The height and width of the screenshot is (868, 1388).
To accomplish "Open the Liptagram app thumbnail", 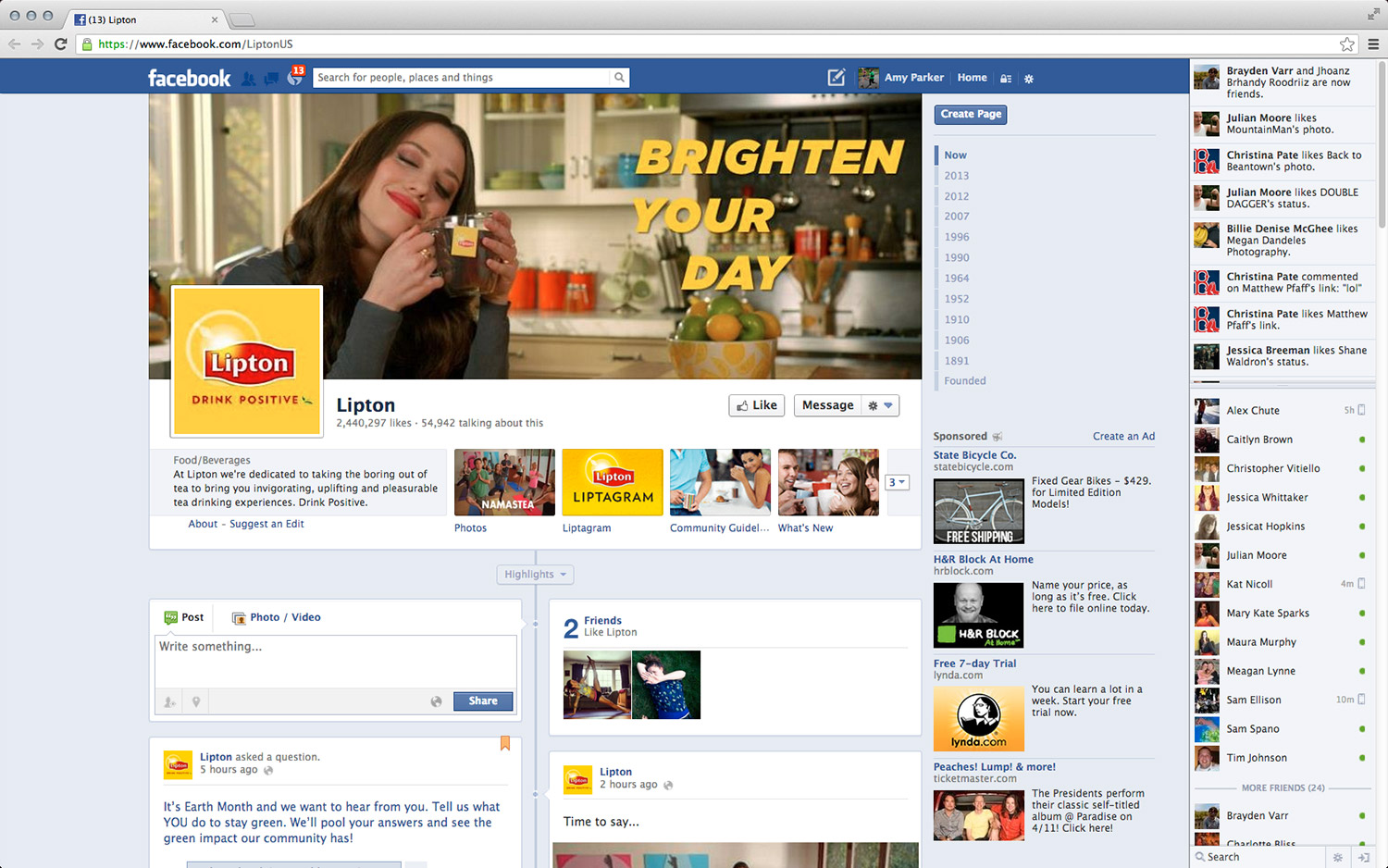I will 613,482.
